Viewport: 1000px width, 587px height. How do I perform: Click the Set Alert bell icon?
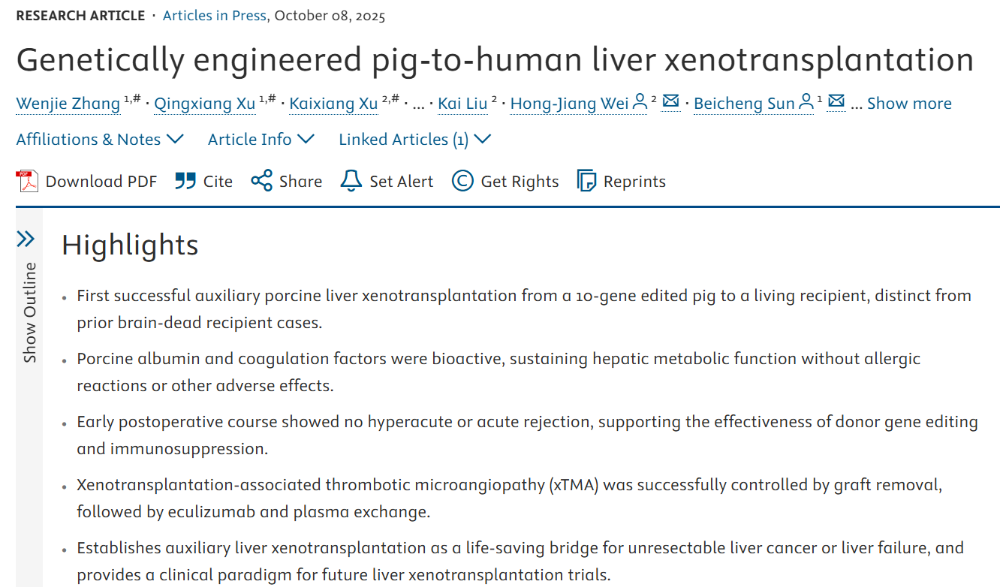point(350,181)
